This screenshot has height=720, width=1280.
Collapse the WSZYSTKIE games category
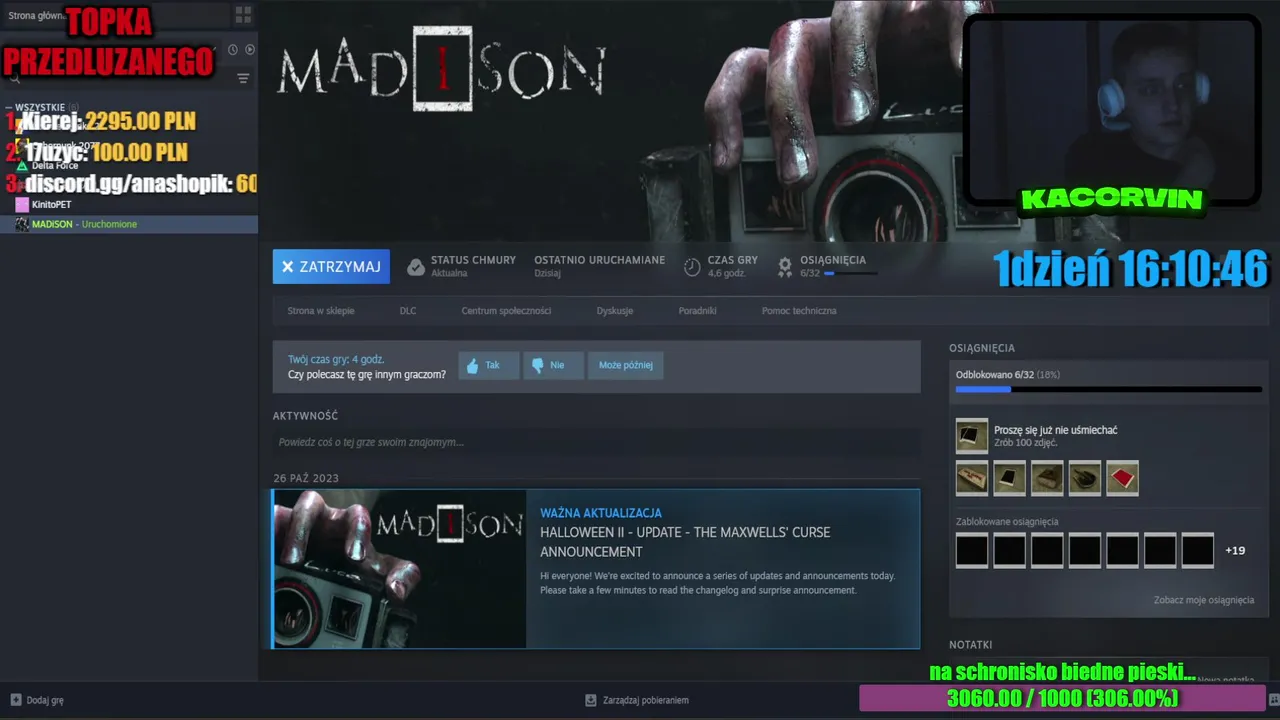pos(9,107)
